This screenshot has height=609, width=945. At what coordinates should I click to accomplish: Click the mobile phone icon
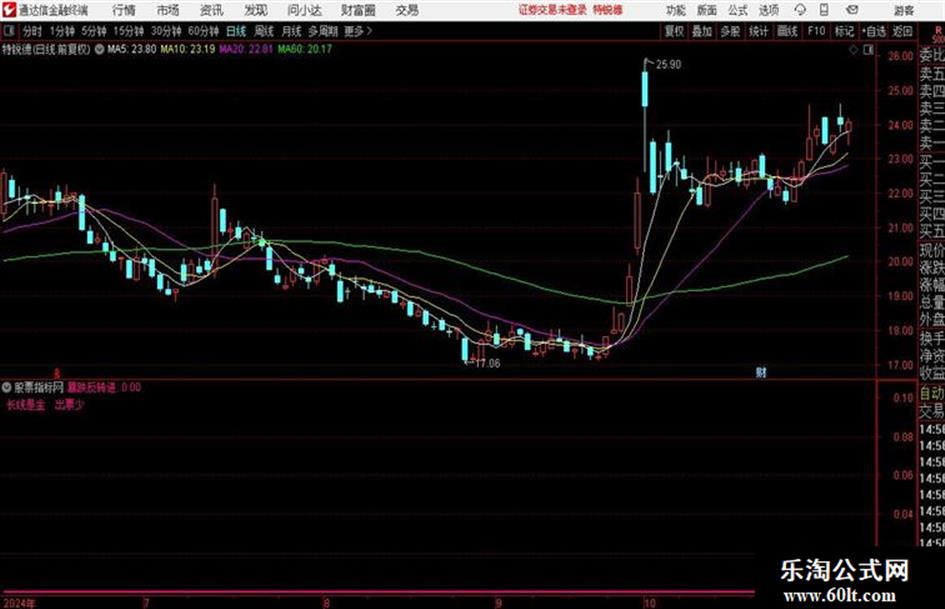[x=824, y=10]
